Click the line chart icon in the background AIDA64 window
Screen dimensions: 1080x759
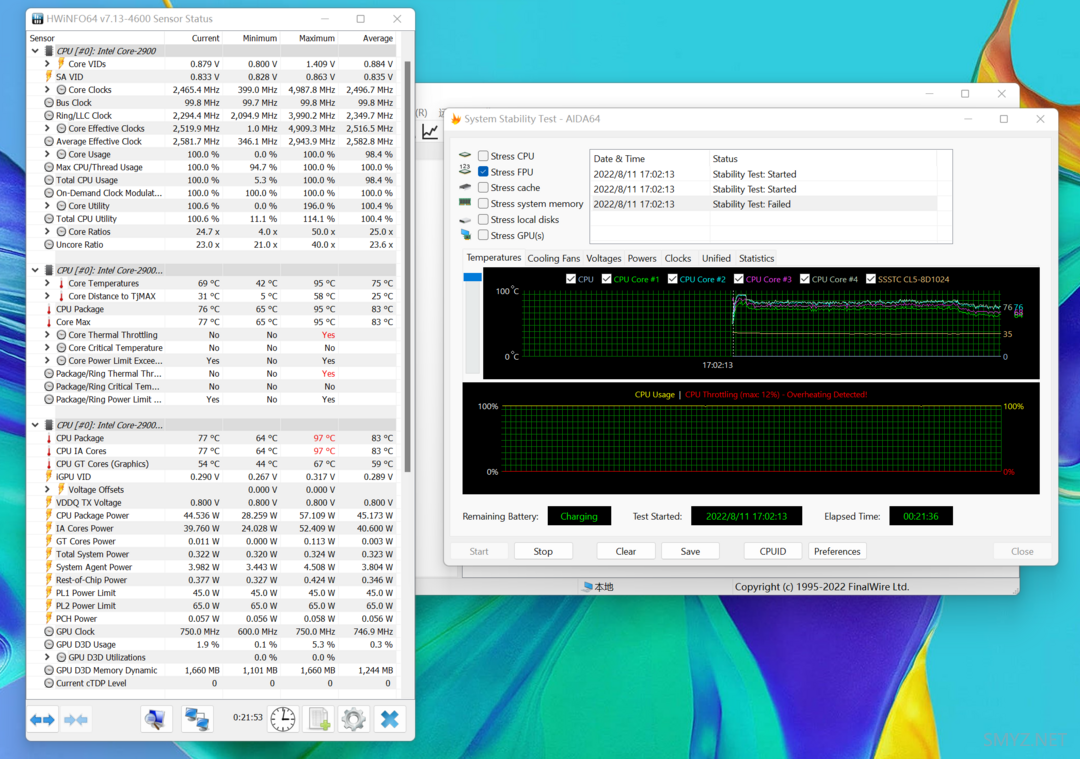430,132
